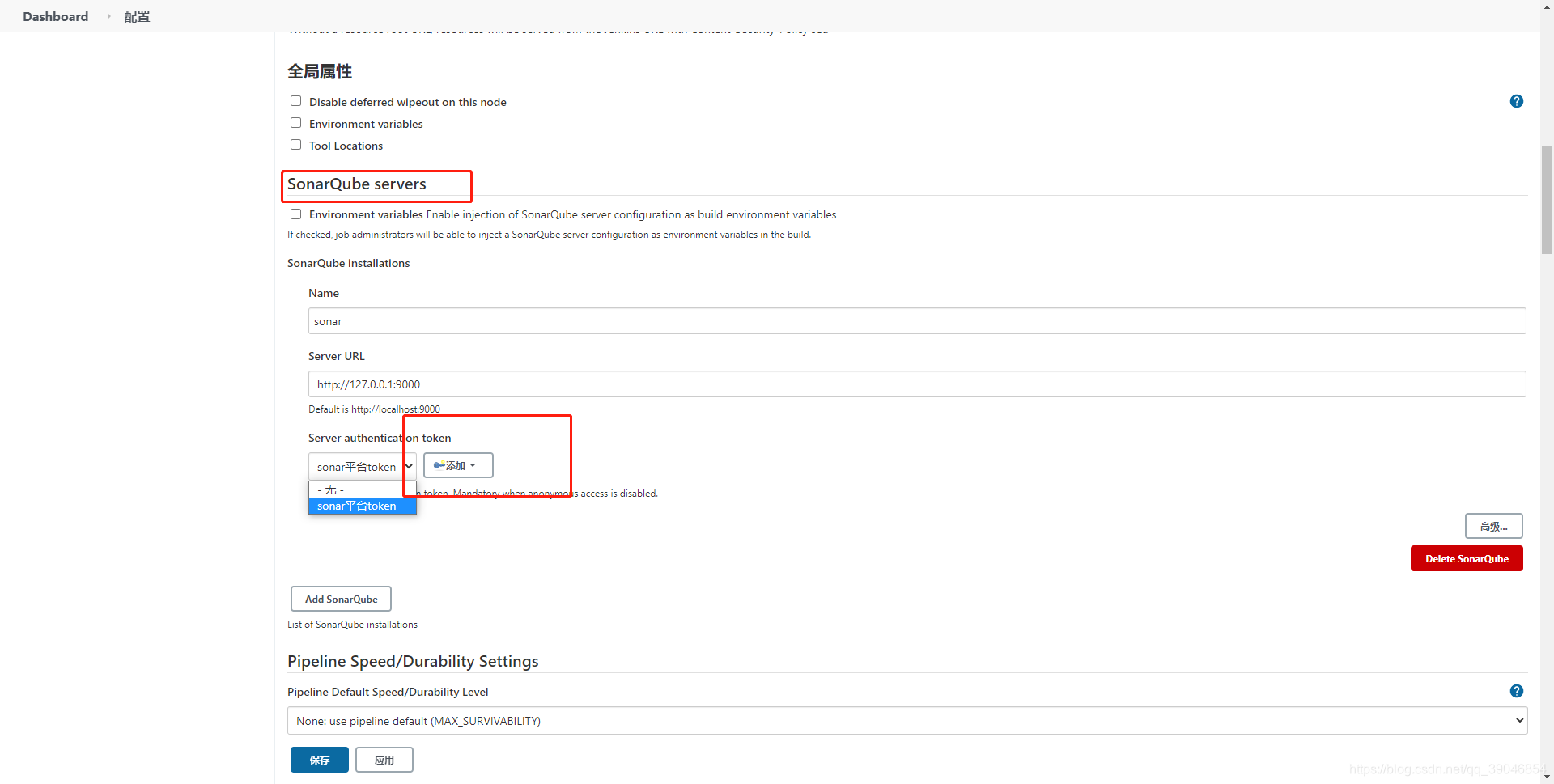Open help for Disable deferred wipeout option

pyautogui.click(x=1517, y=101)
